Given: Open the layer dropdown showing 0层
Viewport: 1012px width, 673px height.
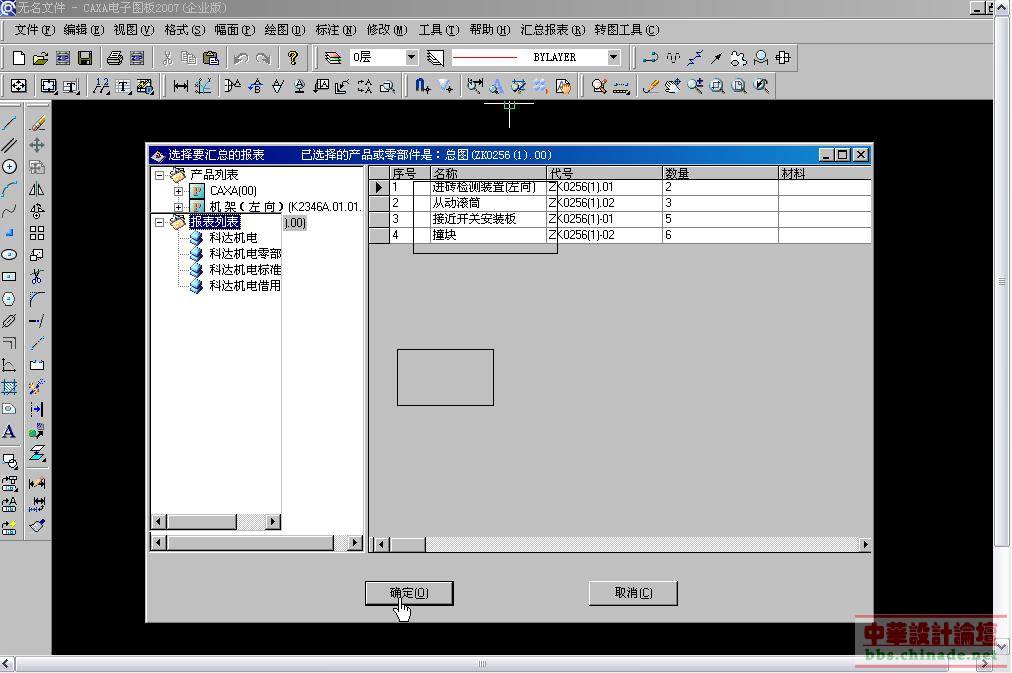Looking at the screenshot, I should tap(411, 58).
